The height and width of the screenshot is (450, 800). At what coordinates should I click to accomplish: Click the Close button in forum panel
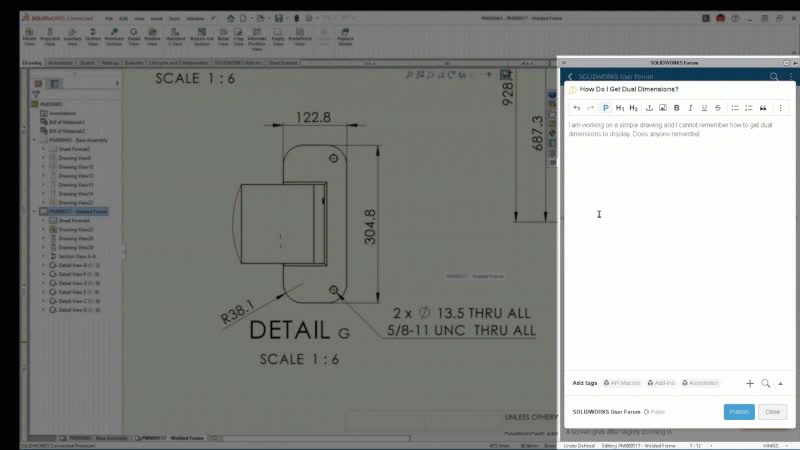pyautogui.click(x=772, y=412)
